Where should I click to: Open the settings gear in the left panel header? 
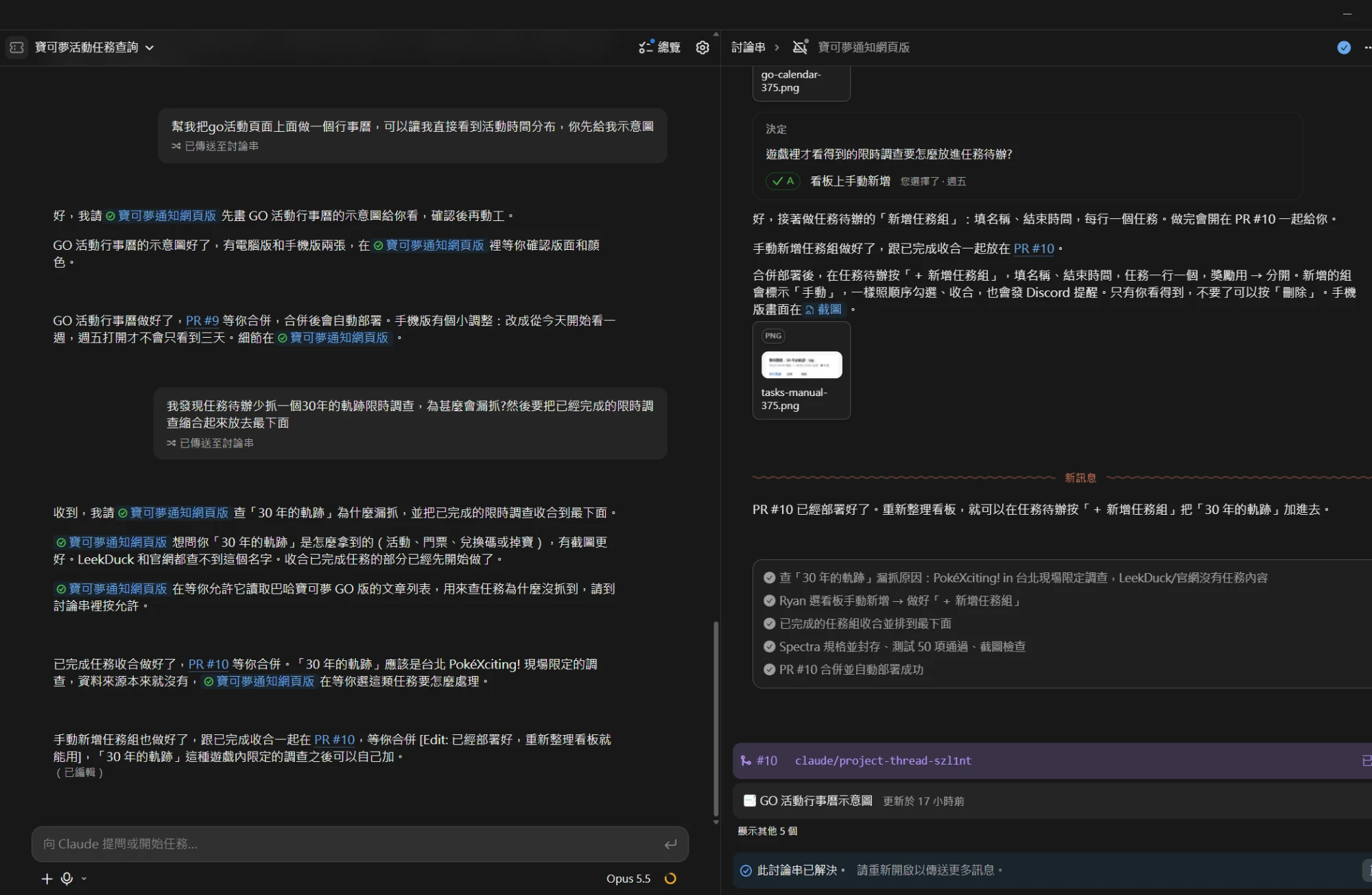[x=702, y=47]
